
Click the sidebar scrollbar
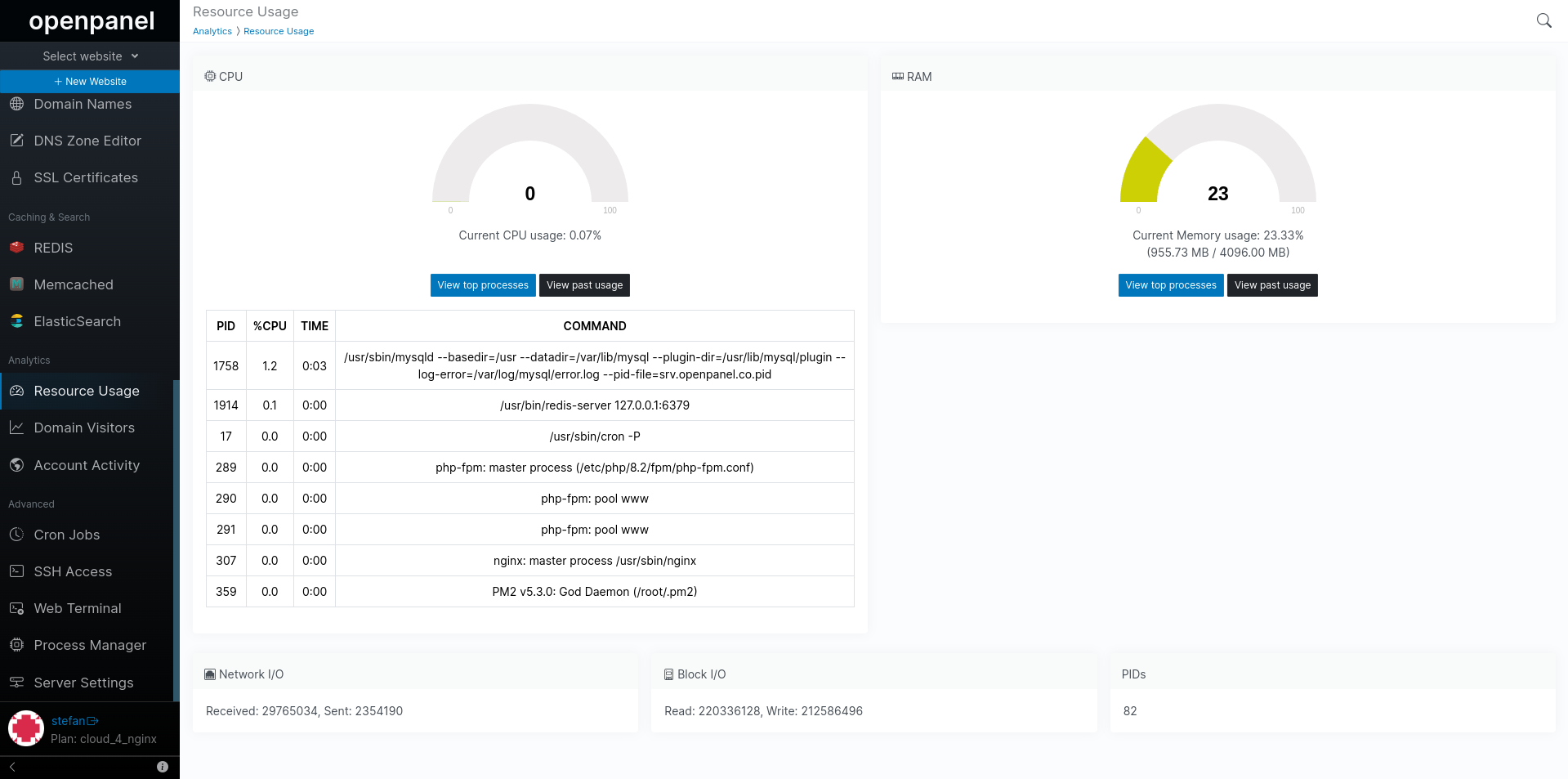pos(176,539)
